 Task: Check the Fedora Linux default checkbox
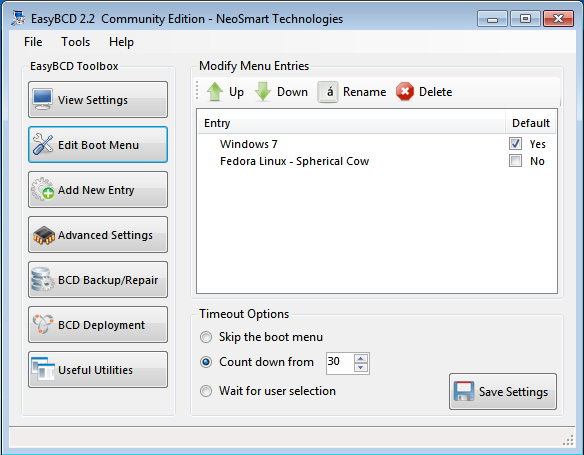(x=515, y=161)
